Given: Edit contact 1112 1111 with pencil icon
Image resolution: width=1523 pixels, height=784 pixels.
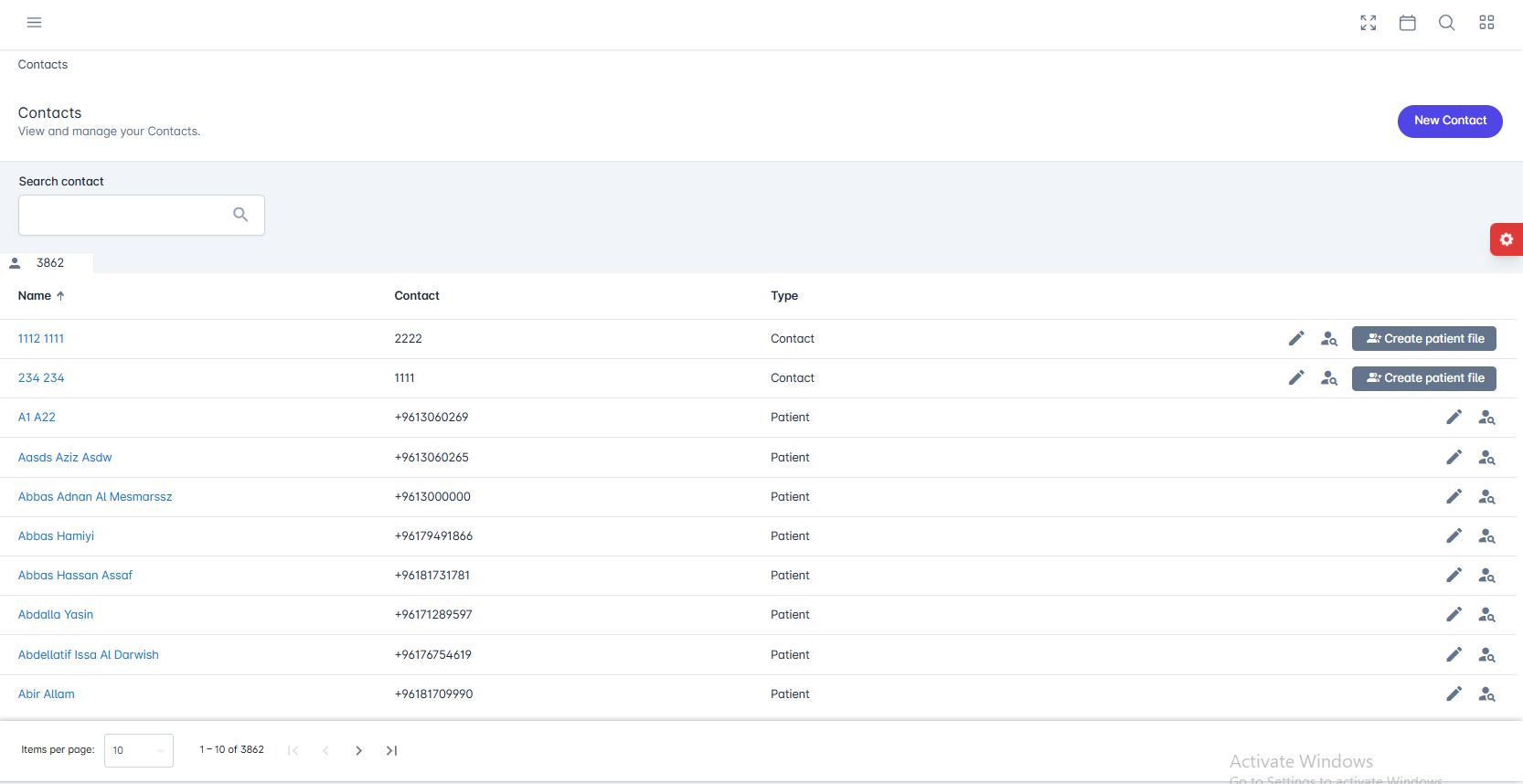Looking at the screenshot, I should click(1295, 339).
